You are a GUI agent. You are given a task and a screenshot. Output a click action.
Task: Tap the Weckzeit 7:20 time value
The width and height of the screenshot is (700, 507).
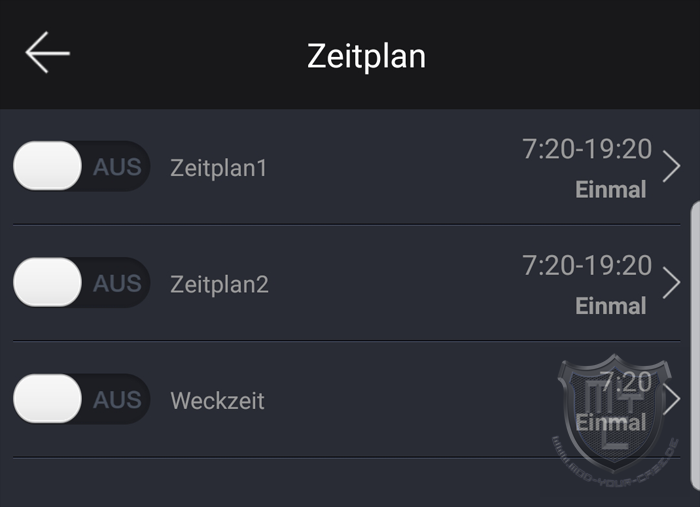click(x=627, y=382)
